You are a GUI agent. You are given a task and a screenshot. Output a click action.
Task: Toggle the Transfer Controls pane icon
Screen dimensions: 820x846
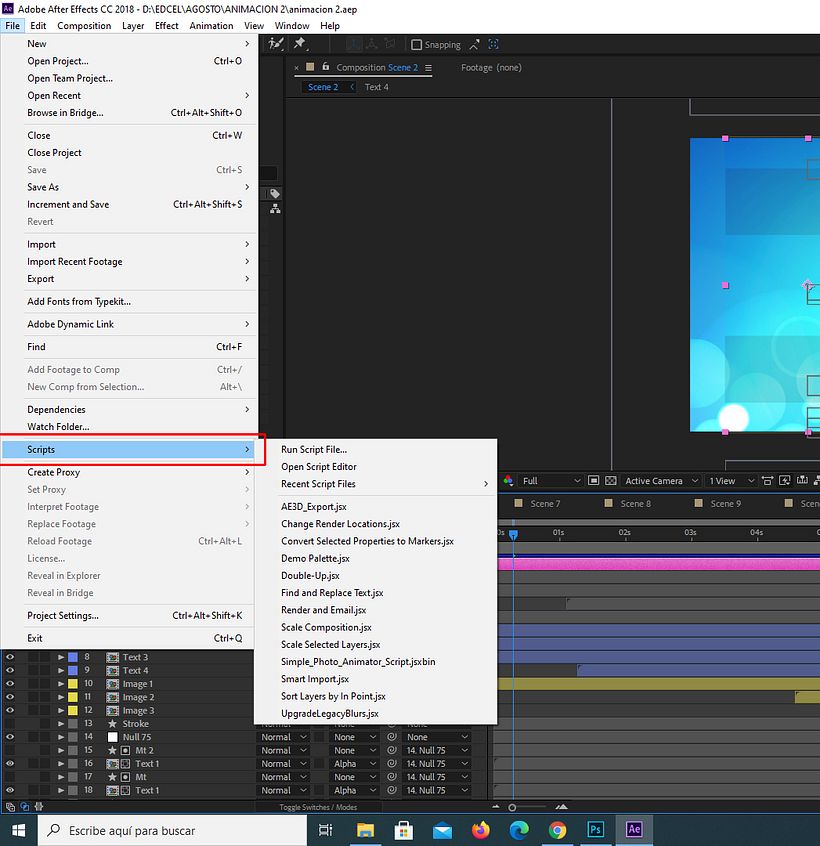25,807
